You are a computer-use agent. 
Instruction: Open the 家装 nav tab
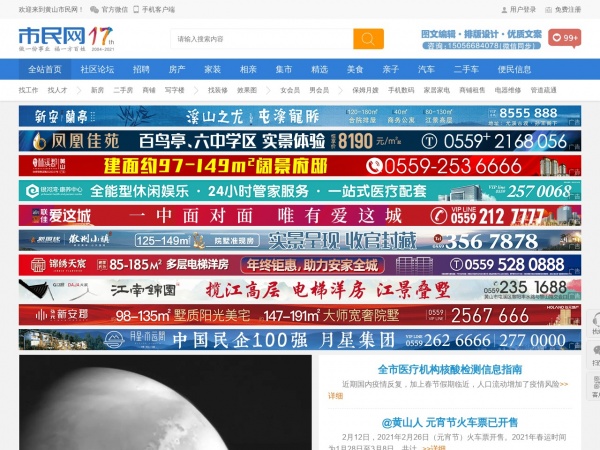click(212, 69)
